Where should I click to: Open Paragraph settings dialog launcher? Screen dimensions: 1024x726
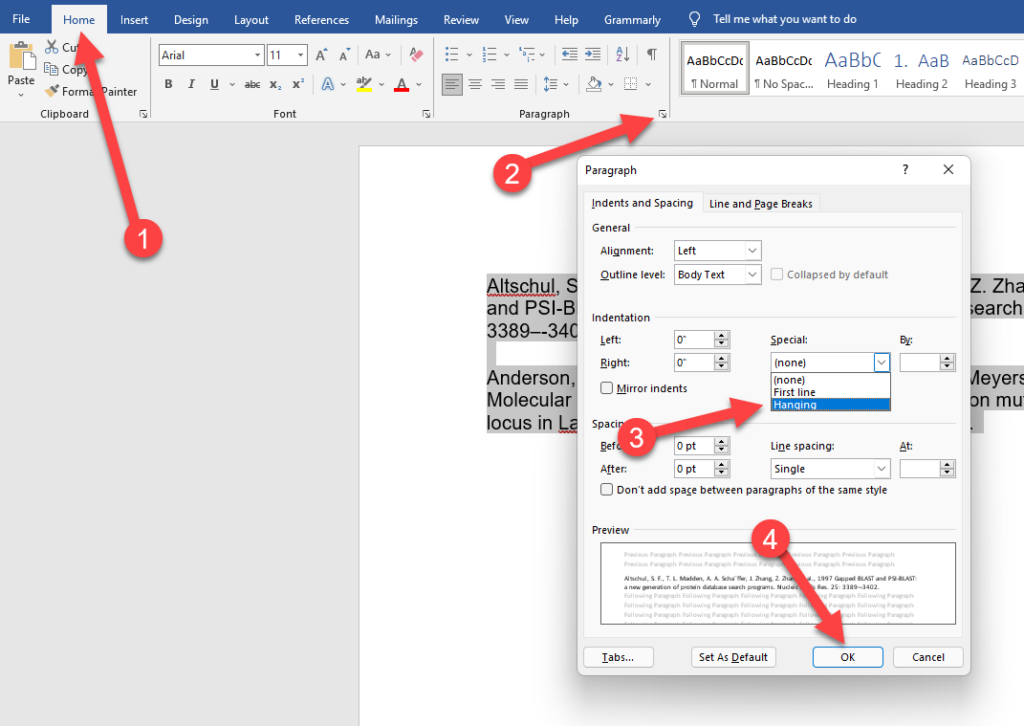(662, 115)
